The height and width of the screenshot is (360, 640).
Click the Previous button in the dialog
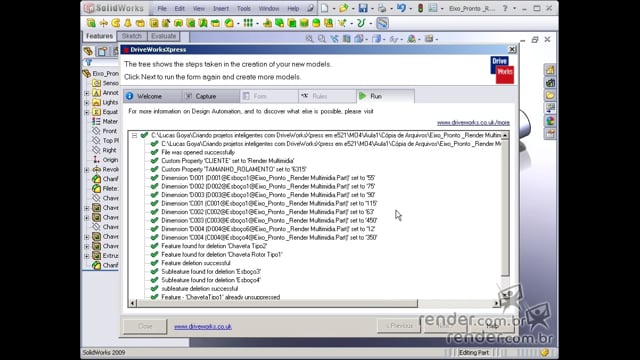point(399,326)
